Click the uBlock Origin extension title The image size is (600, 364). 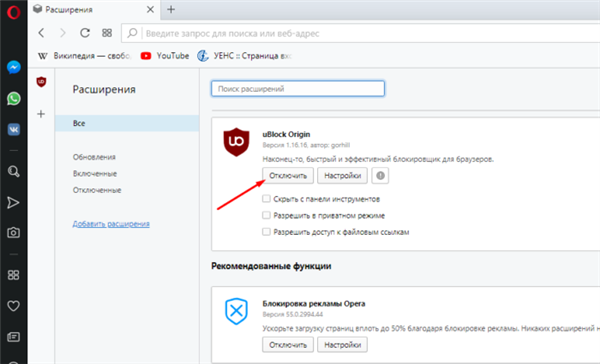click(286, 134)
